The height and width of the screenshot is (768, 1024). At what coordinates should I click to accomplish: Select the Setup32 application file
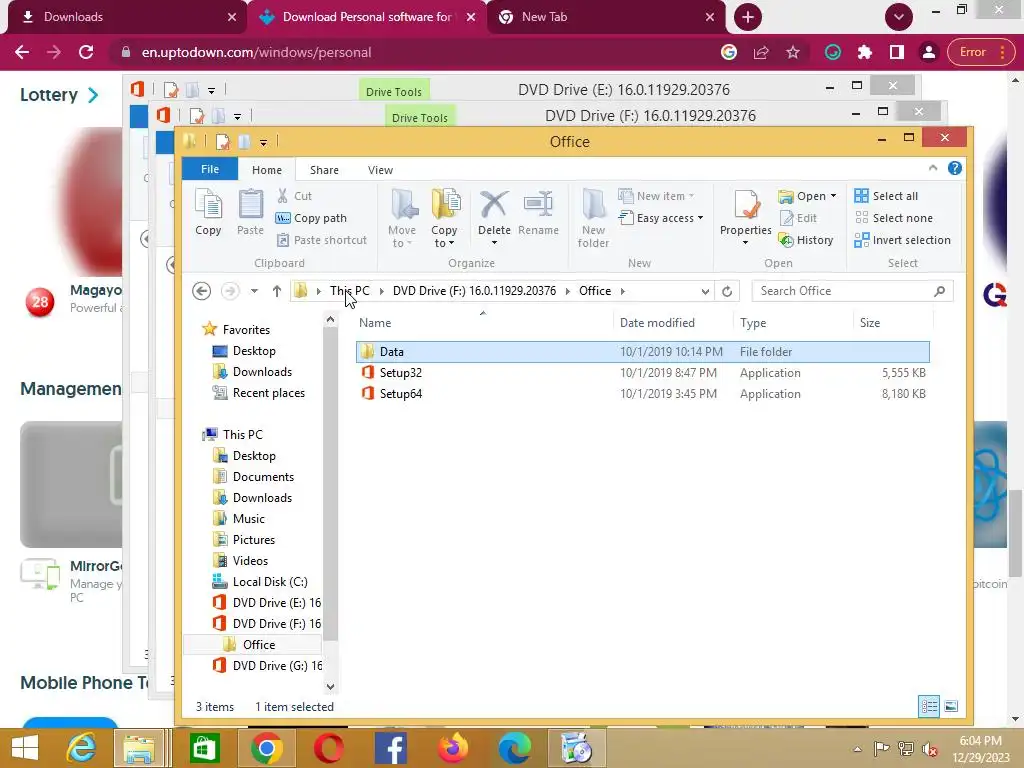click(x=643, y=373)
